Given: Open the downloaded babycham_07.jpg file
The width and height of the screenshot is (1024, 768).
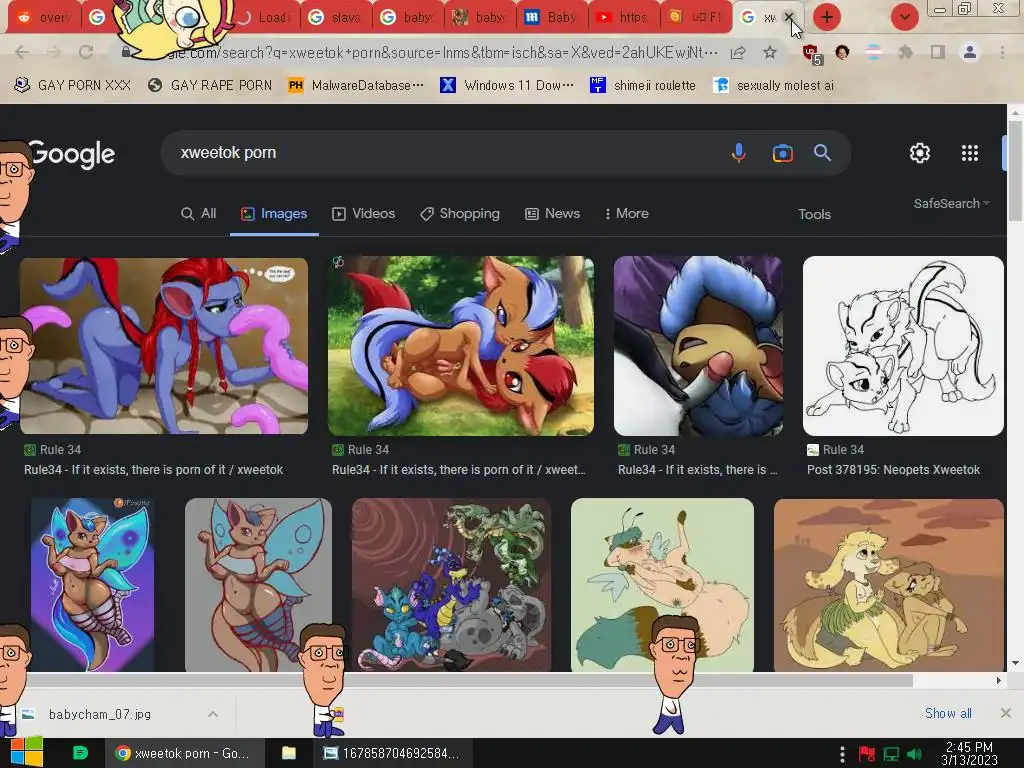Looking at the screenshot, I should tap(99, 714).
